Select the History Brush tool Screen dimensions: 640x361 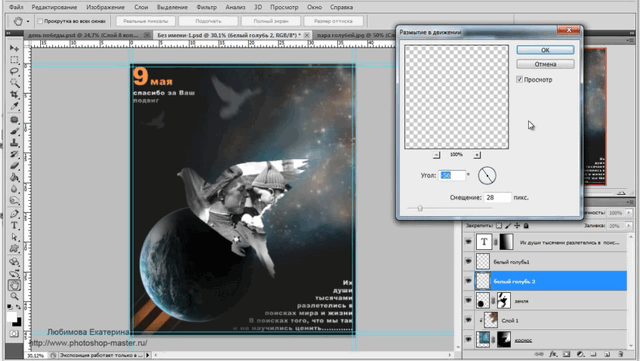pos(14,154)
